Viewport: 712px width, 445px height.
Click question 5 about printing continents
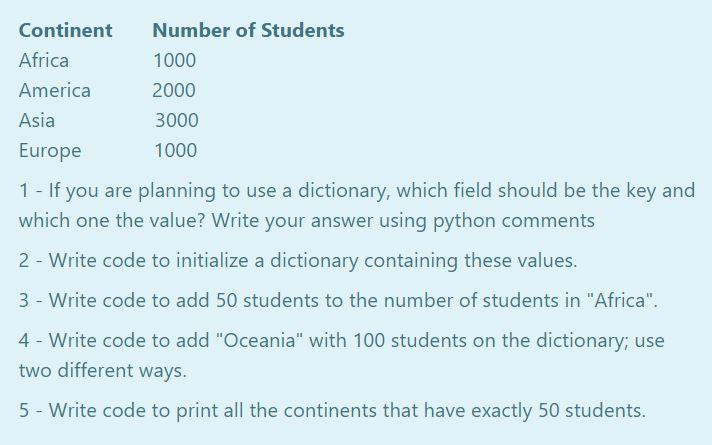coord(332,410)
